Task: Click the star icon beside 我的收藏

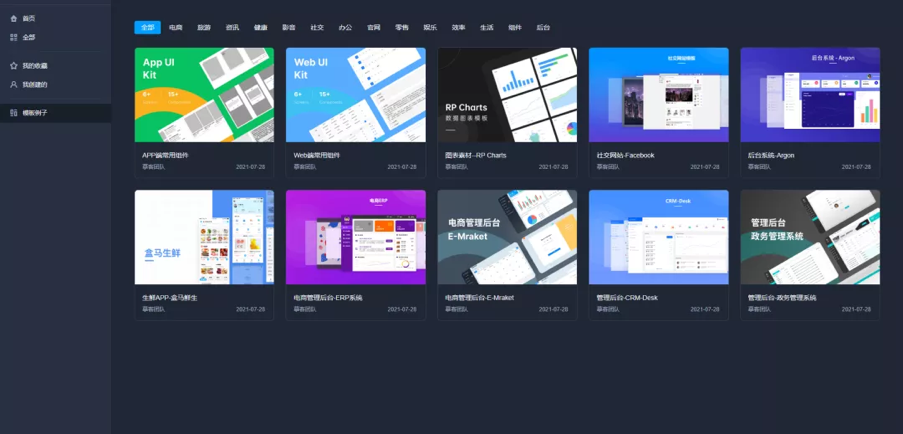Action: pos(14,66)
